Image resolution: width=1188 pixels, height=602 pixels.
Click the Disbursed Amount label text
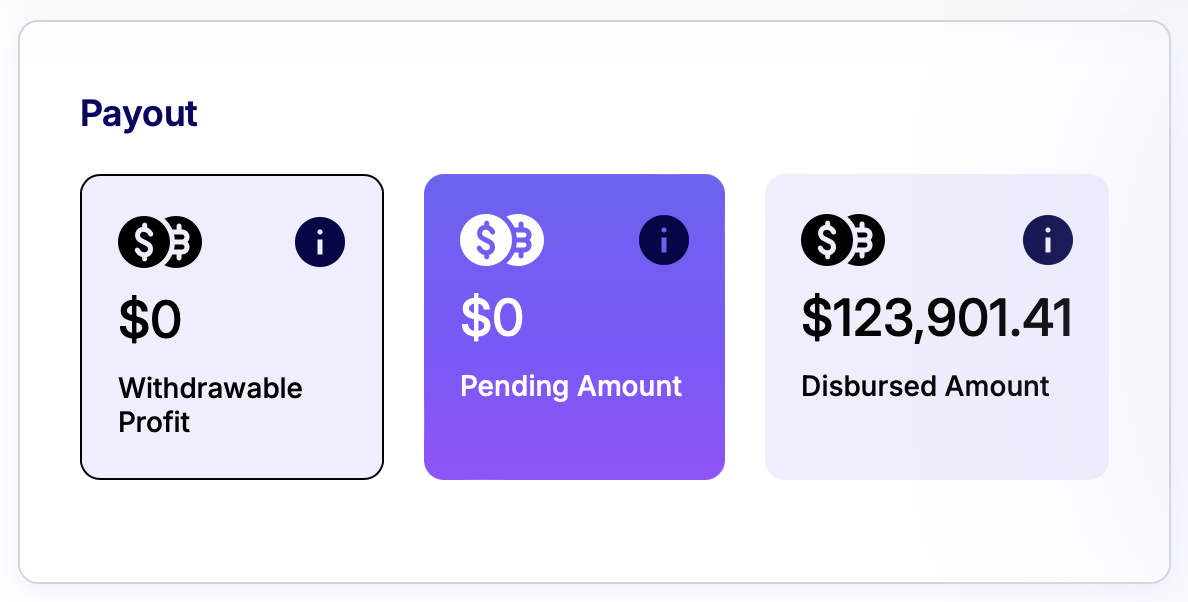point(925,386)
